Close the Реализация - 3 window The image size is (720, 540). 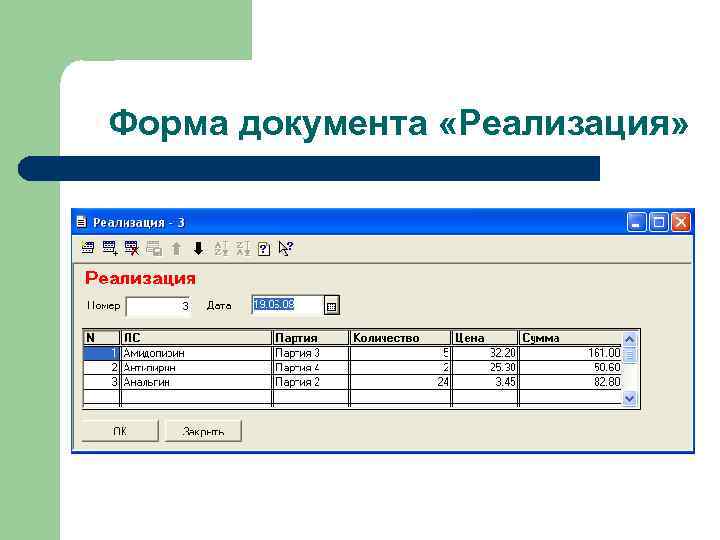tap(681, 222)
